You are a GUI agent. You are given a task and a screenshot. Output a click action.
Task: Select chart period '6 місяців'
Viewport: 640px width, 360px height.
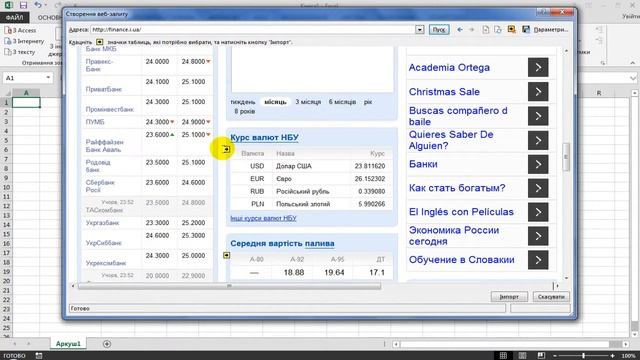coord(342,102)
